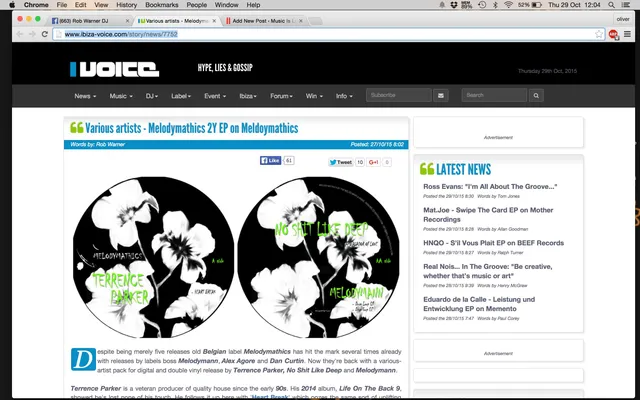Open Real Nois In The Groove story

[488, 271]
